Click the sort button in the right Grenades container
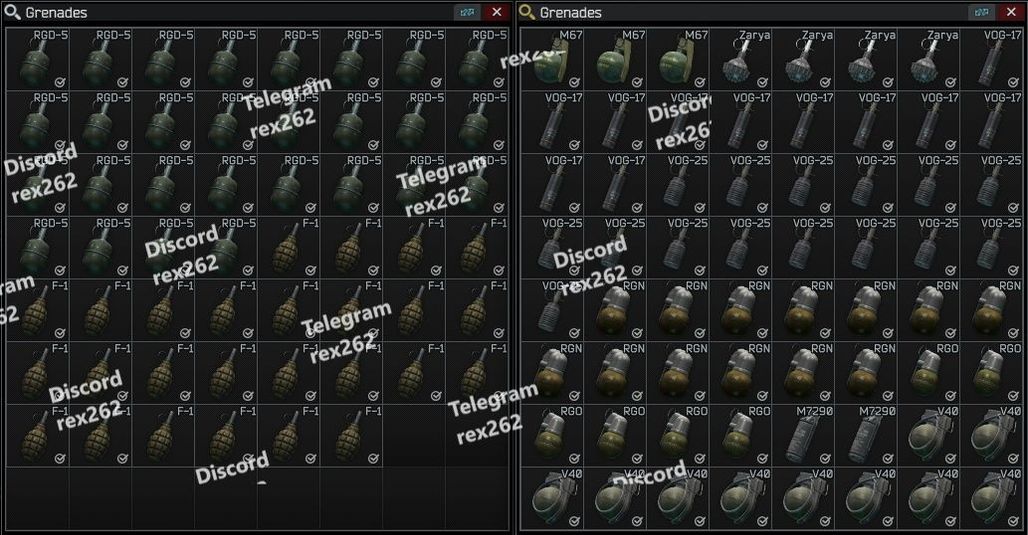Screen dimensions: 1028x535 click(x=981, y=12)
